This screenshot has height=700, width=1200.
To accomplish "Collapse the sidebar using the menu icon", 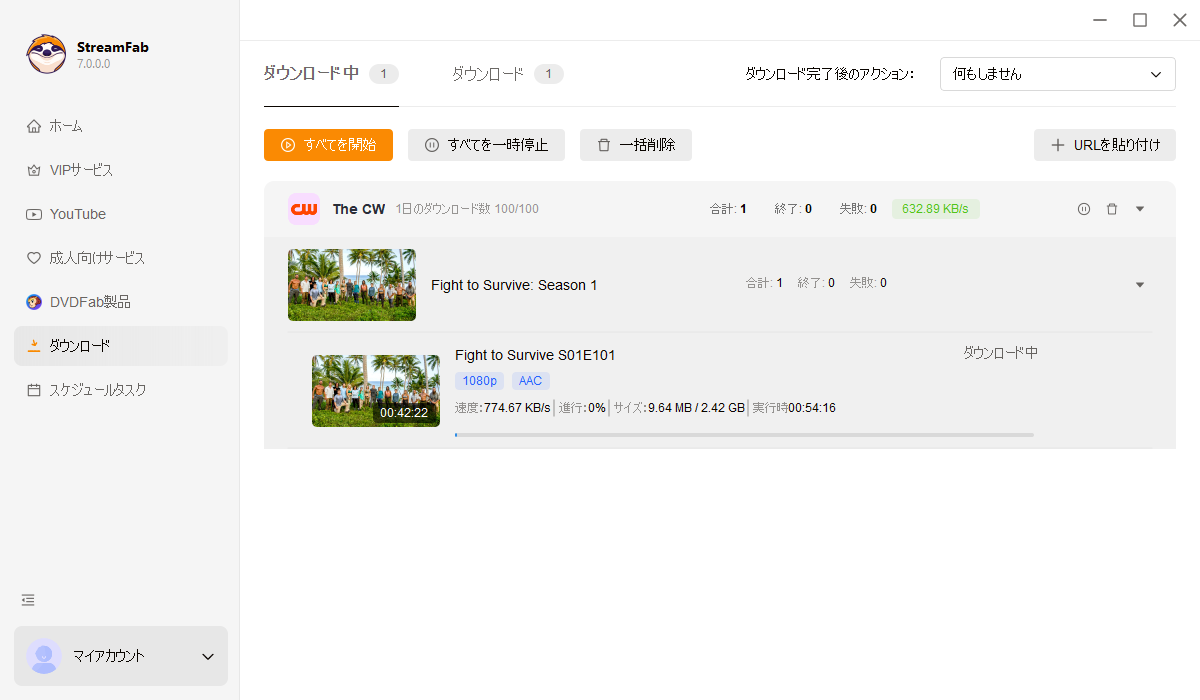I will coord(28,600).
